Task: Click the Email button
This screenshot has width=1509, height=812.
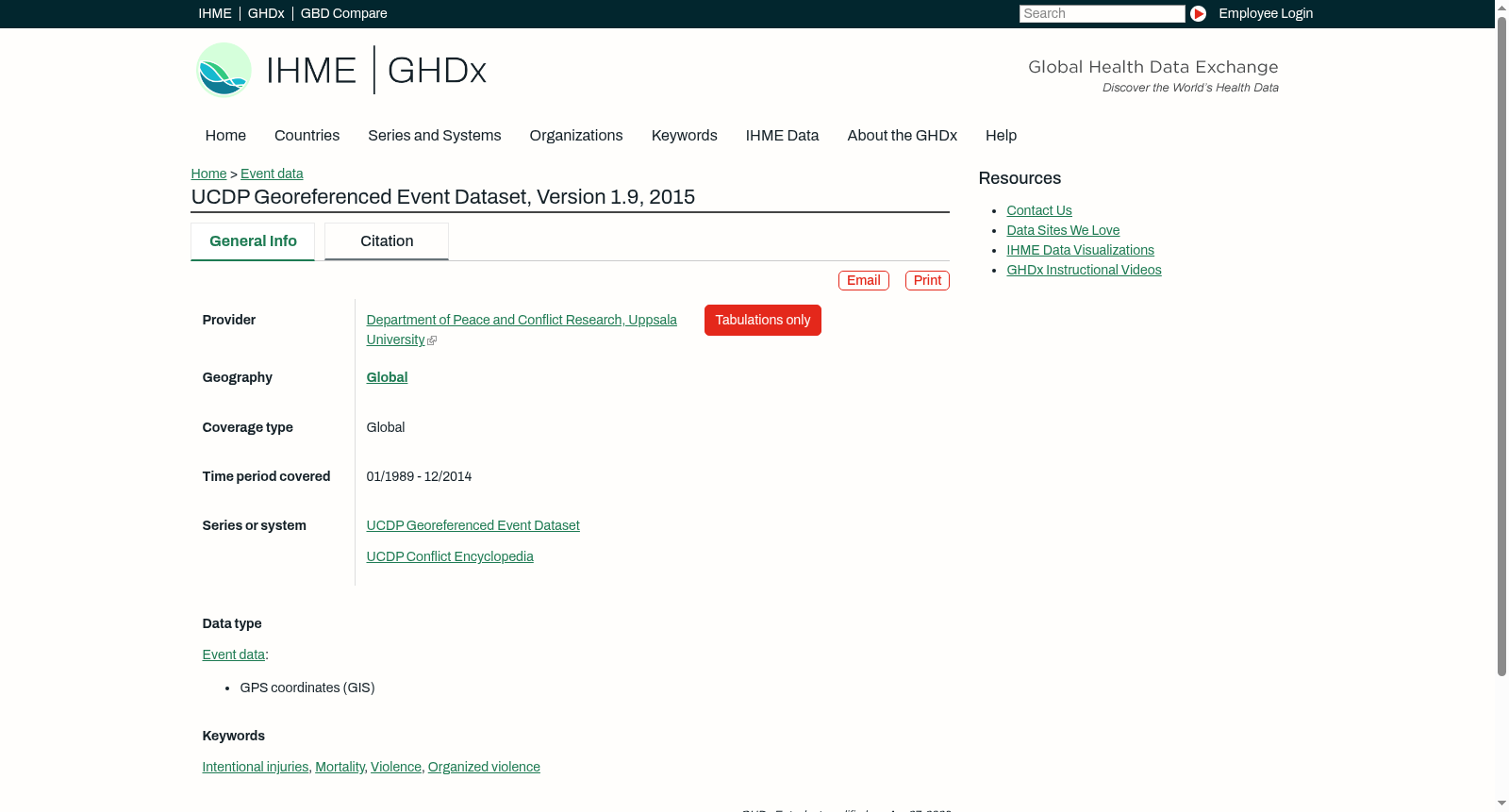Action: click(864, 281)
